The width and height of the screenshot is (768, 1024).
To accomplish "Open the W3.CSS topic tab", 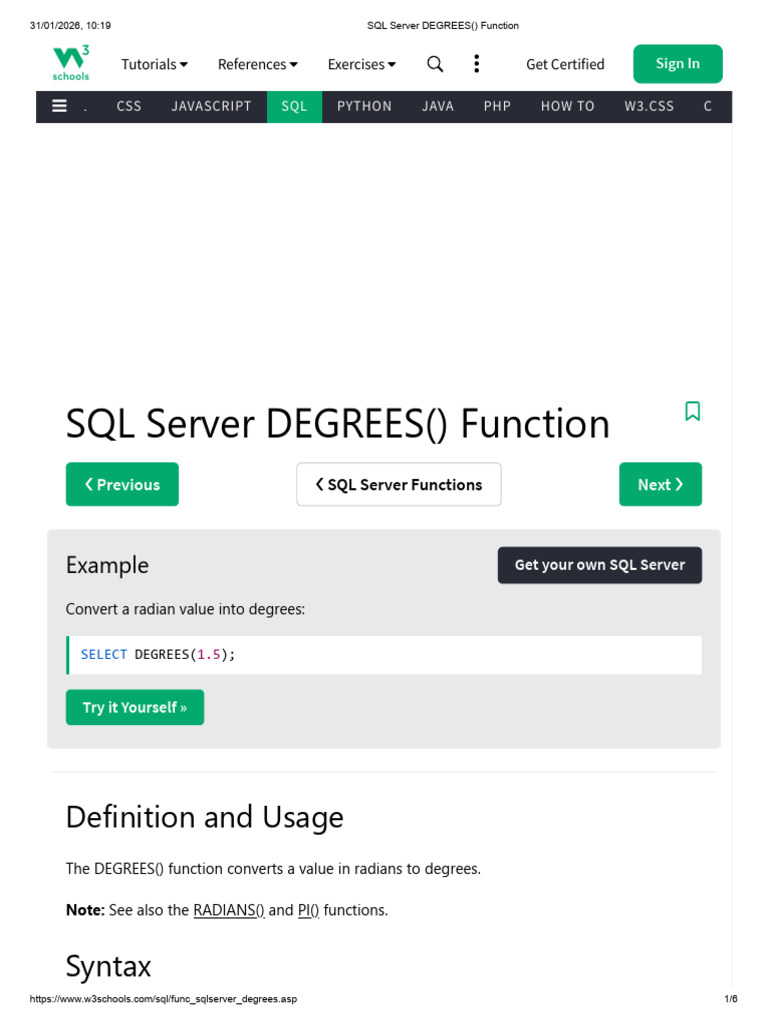I will 648,106.
